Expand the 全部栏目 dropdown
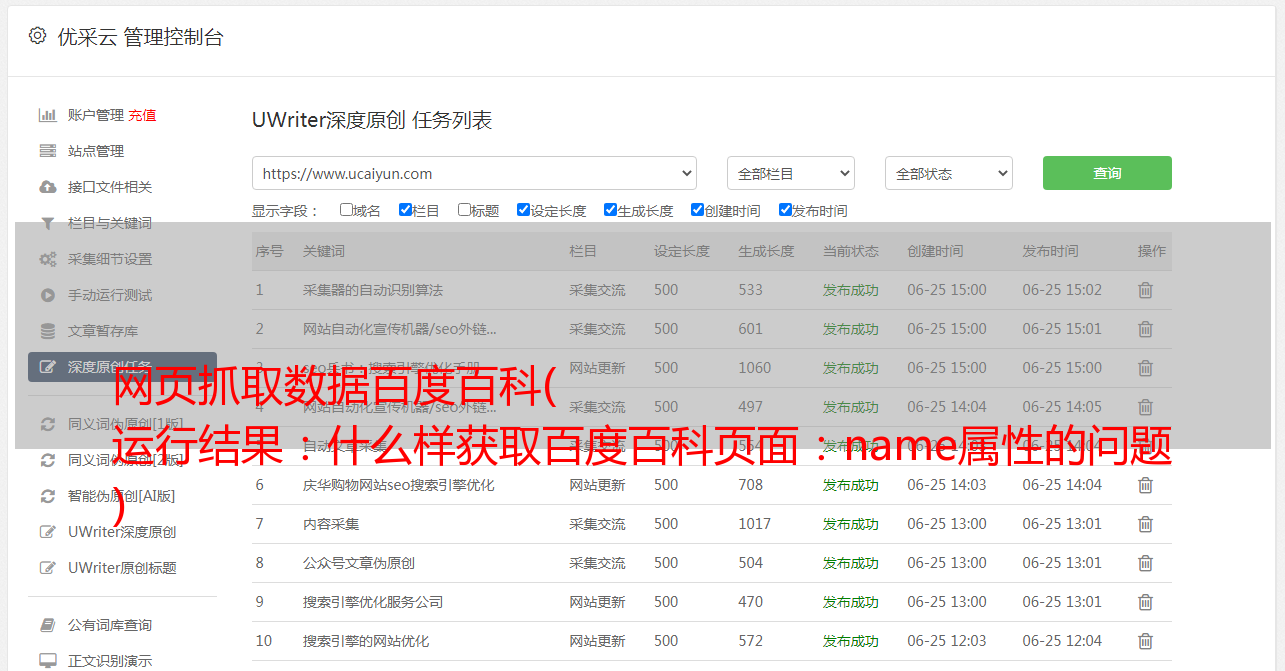This screenshot has height=671, width=1285. [x=790, y=173]
